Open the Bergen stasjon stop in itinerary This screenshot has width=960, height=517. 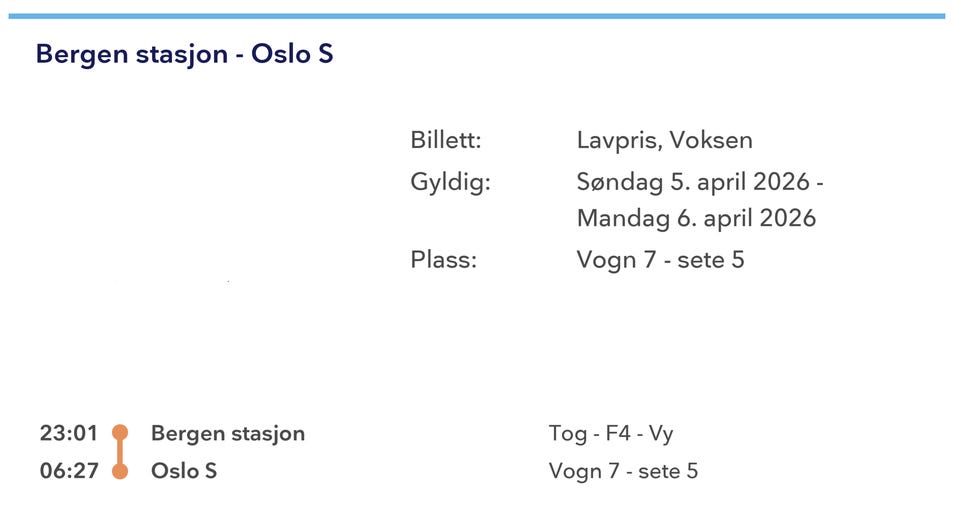(228, 433)
